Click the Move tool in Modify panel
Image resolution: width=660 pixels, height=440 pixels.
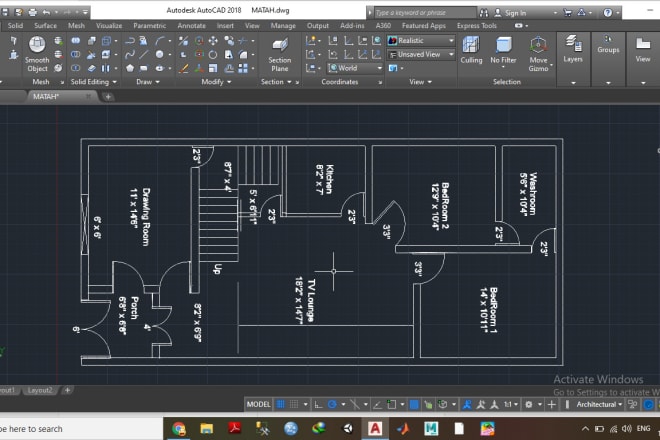pyautogui.click(x=213, y=40)
